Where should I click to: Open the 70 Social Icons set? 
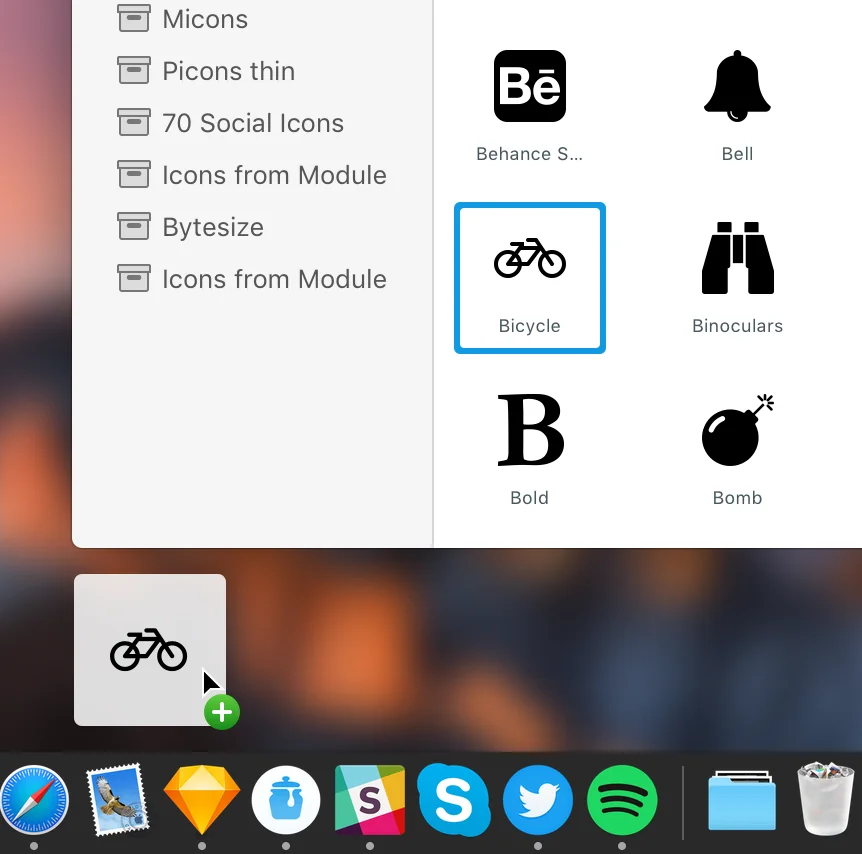(x=253, y=123)
